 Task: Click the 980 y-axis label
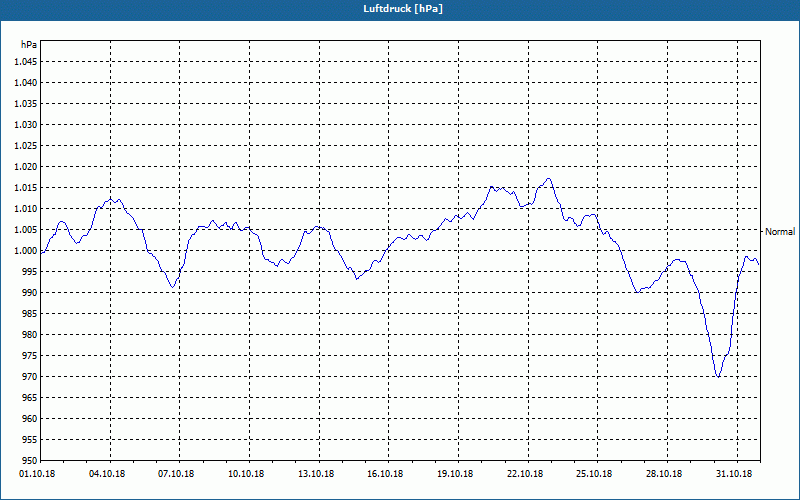(31, 335)
